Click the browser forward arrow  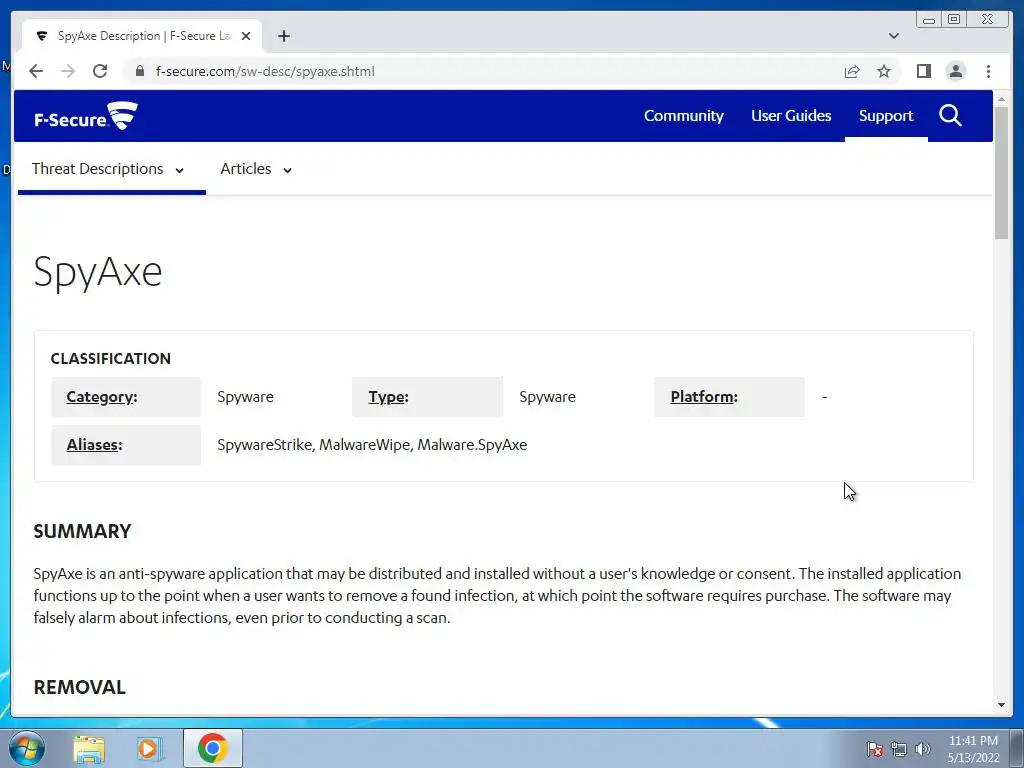coord(68,71)
